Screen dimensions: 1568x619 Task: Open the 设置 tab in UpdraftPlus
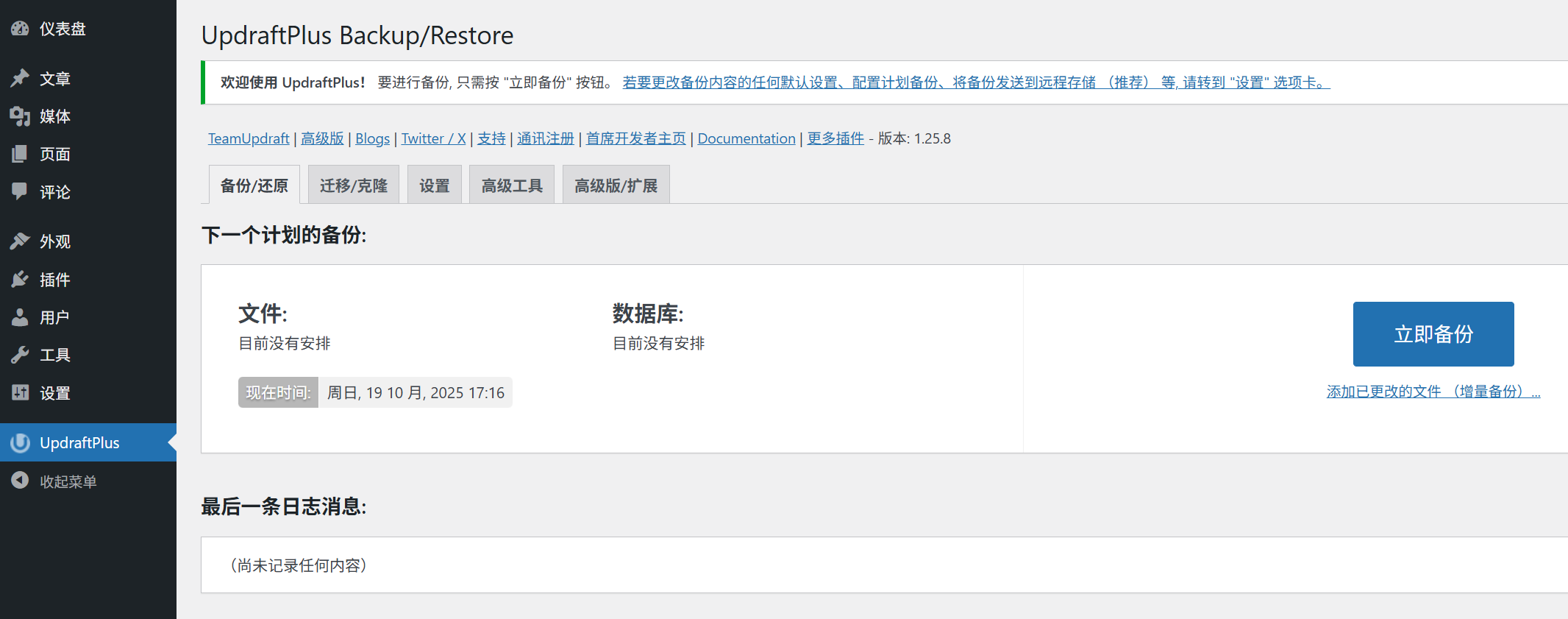pos(435,185)
